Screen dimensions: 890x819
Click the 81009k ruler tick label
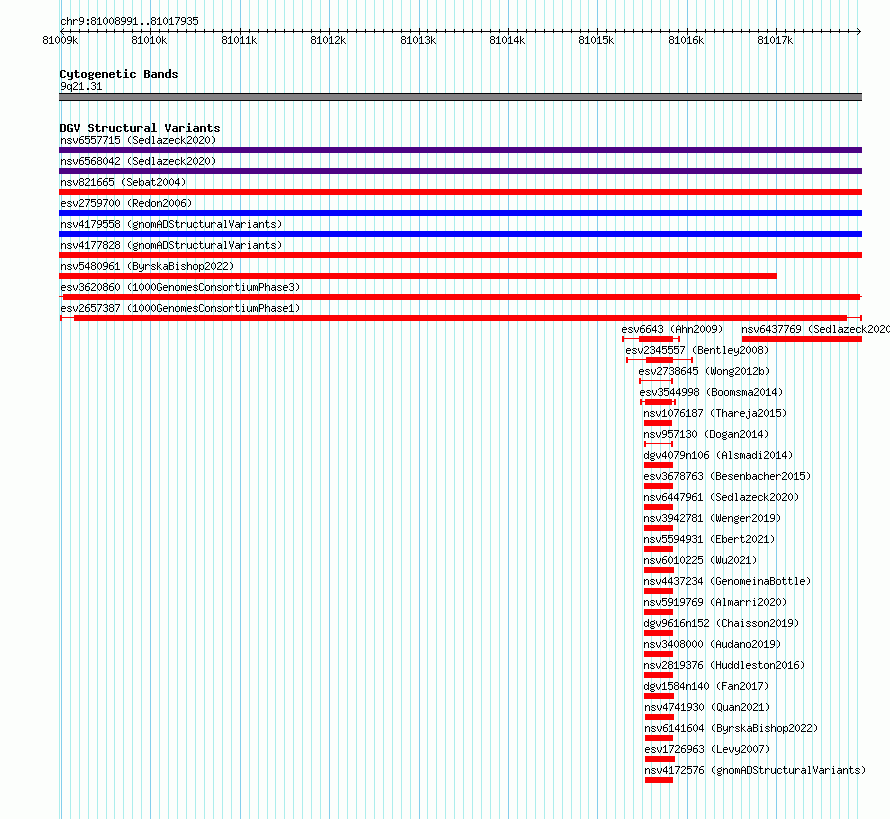coord(60,40)
